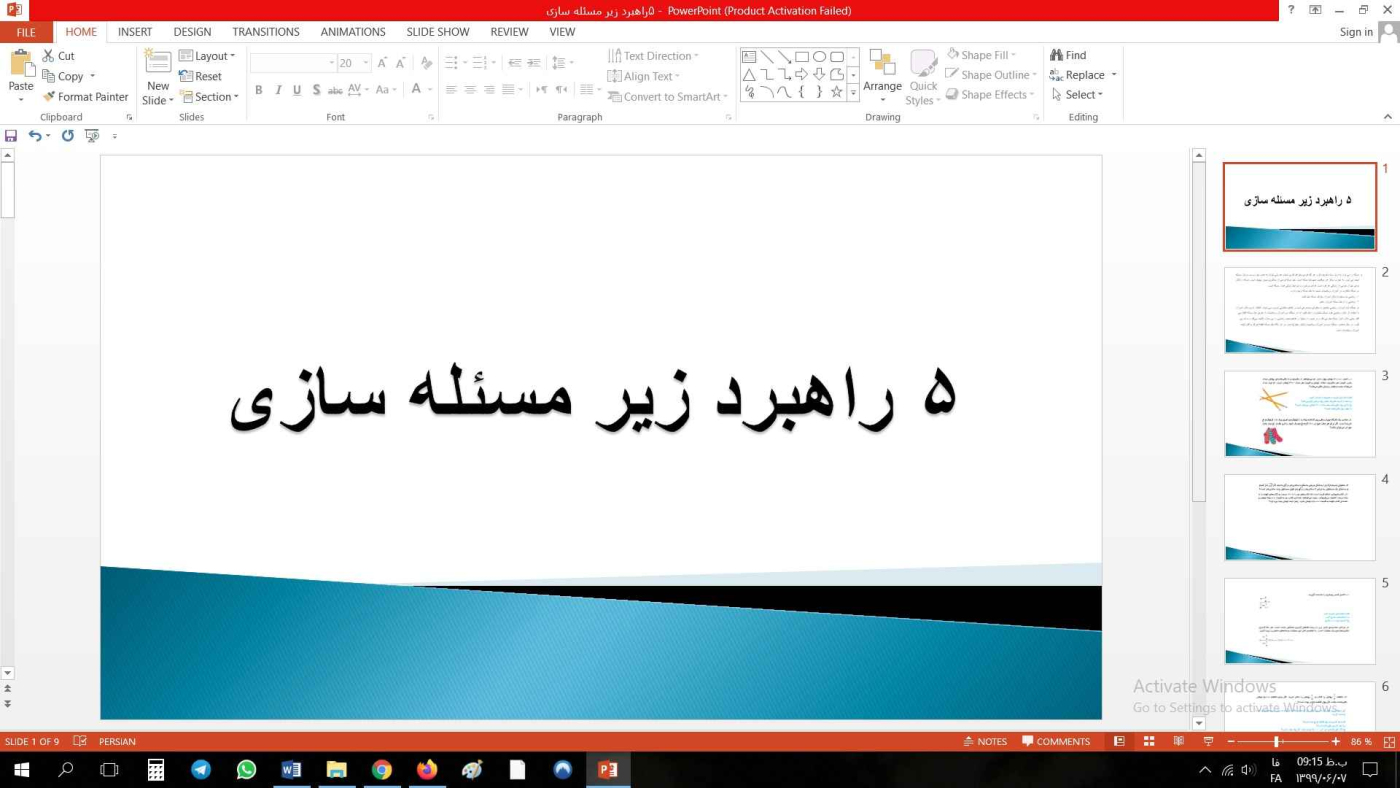This screenshot has width=1400, height=788.
Task: Open the Select dropdown in Editing group
Action: [x=1078, y=95]
